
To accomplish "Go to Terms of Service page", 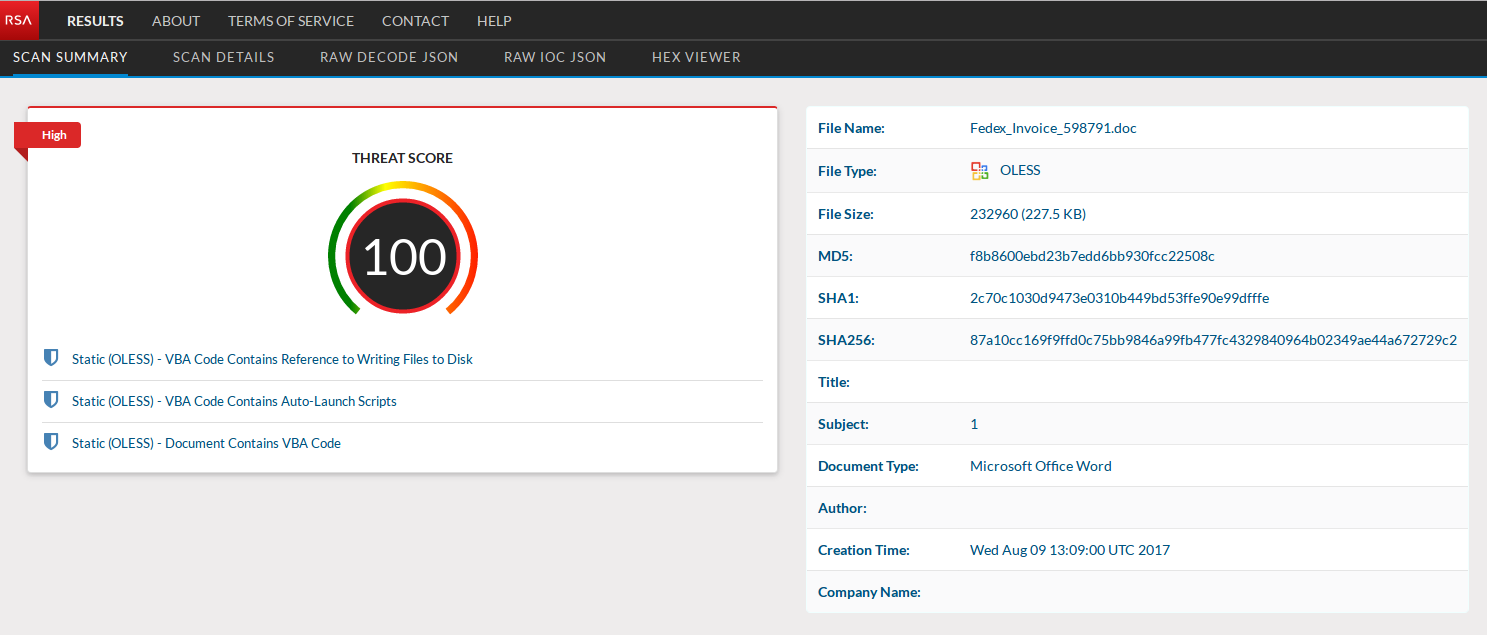I will coord(291,21).
